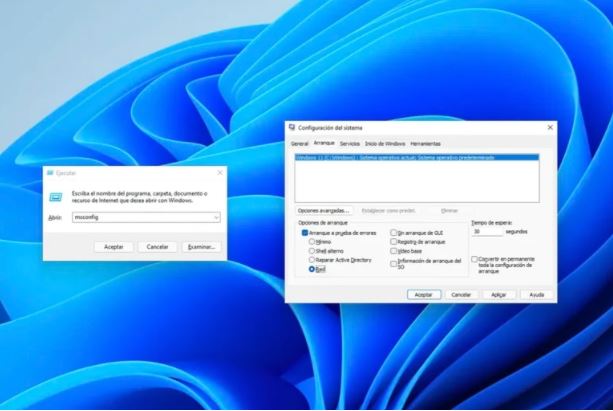Click the Ayuda button
Image resolution: width=613 pixels, height=411 pixels.
pyautogui.click(x=537, y=295)
